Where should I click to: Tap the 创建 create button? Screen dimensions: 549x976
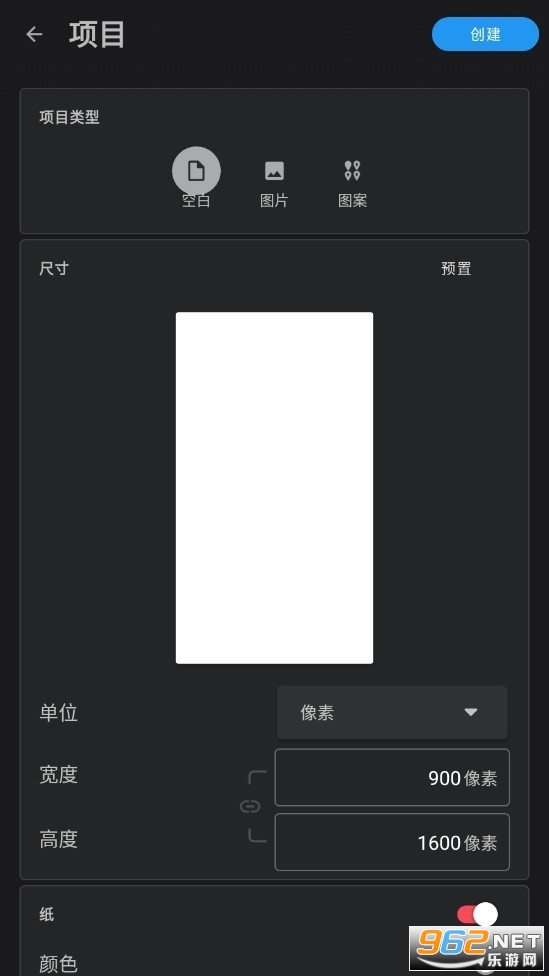486,34
